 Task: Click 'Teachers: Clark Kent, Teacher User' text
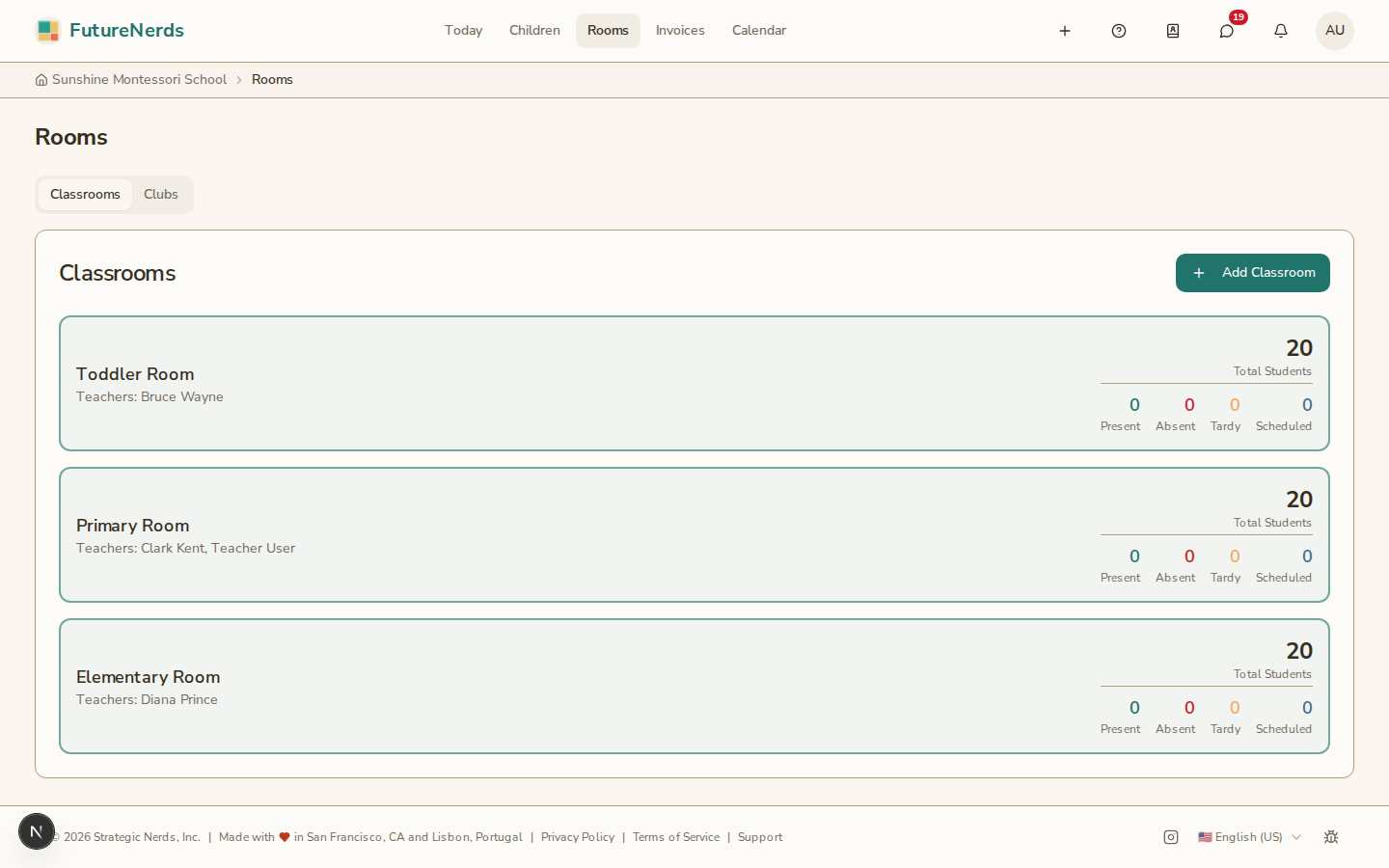(x=185, y=549)
